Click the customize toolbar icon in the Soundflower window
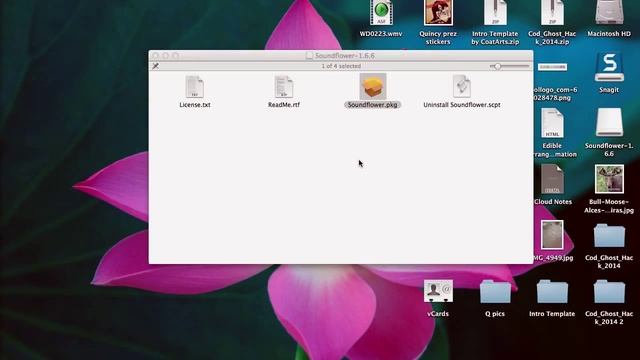Viewport: 640px width, 360px height. (x=156, y=66)
